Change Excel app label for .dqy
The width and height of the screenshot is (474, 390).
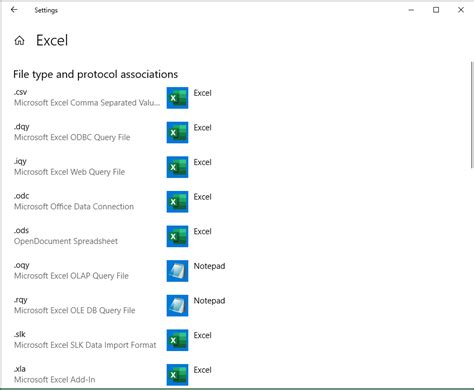(x=202, y=128)
